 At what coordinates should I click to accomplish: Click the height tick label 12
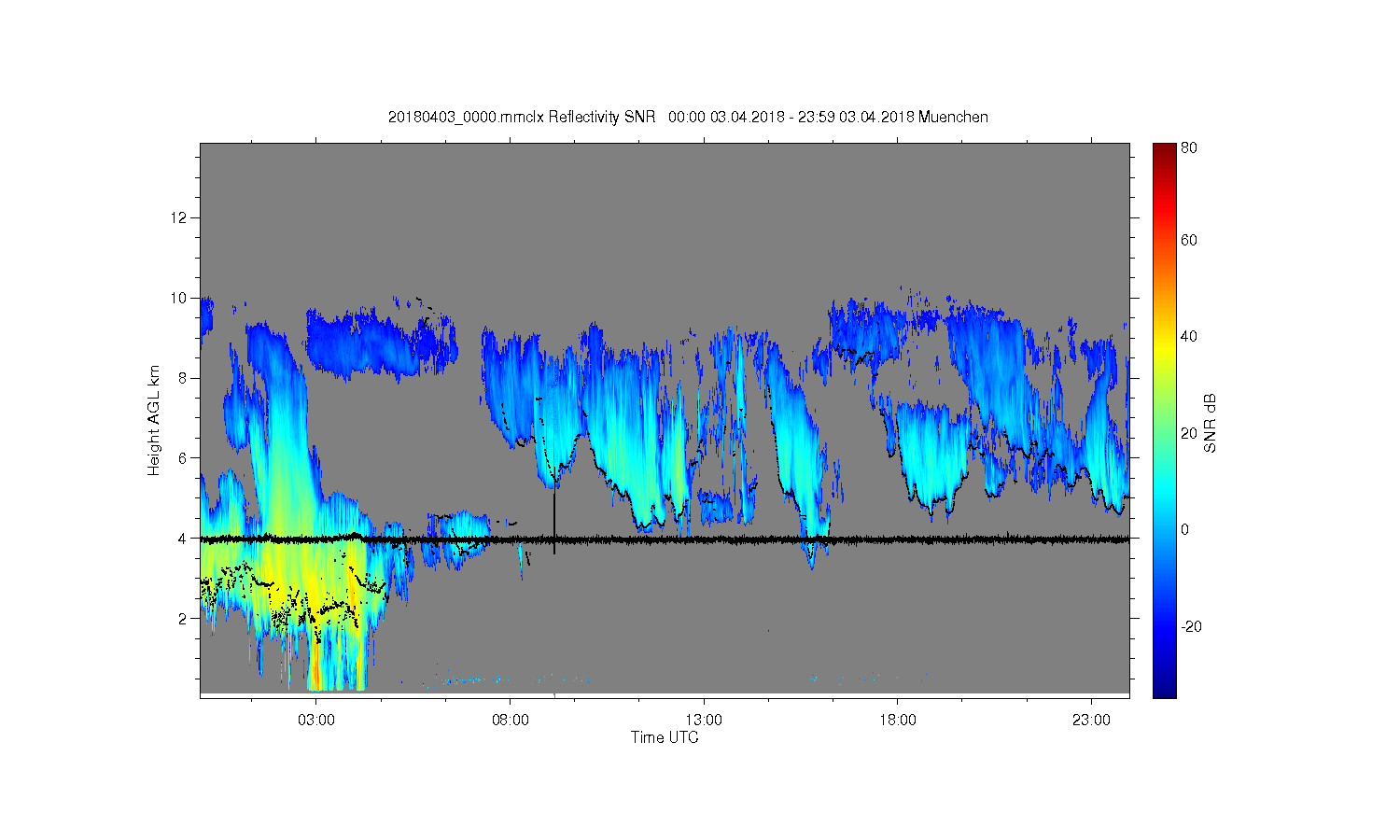(179, 217)
